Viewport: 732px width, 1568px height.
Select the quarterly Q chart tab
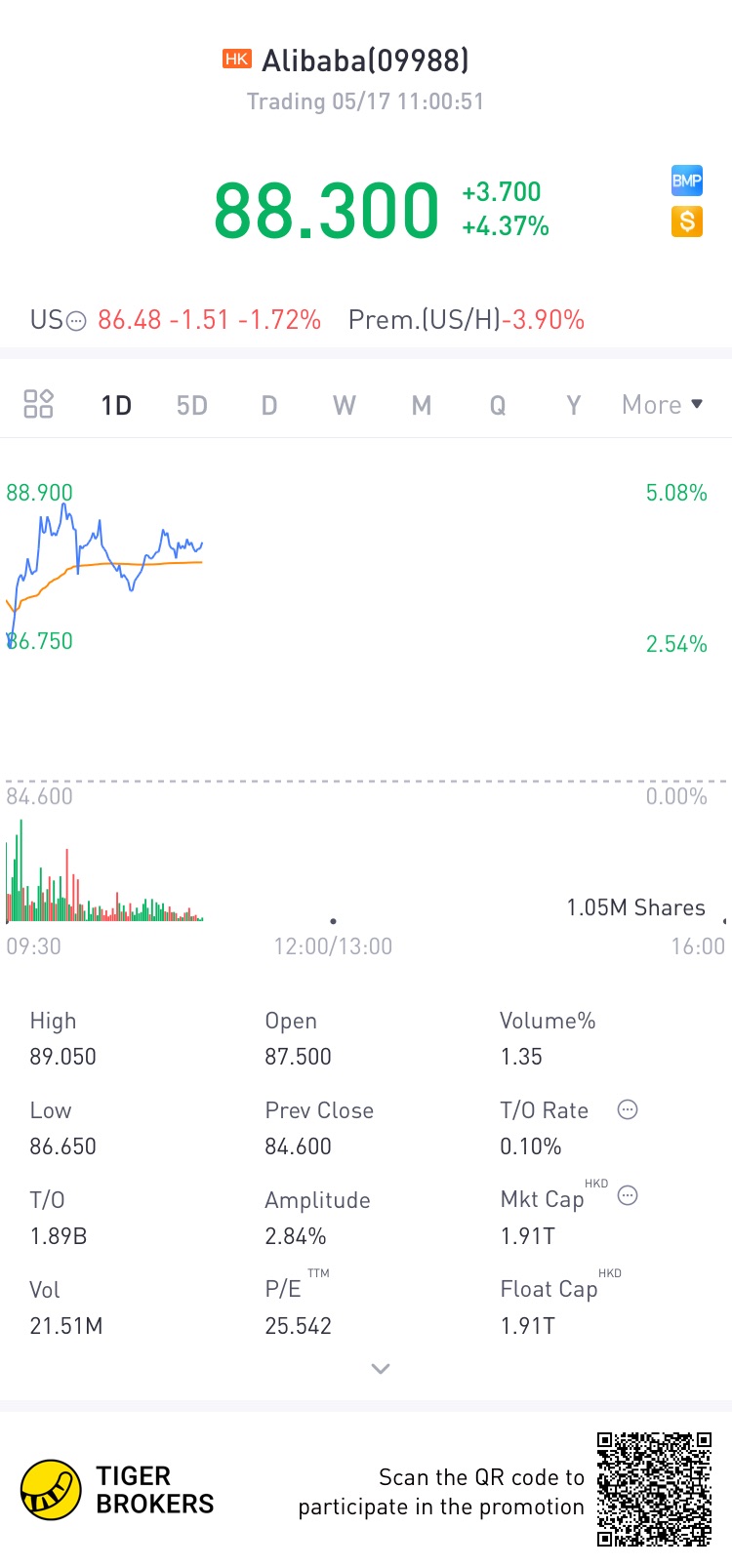(498, 406)
